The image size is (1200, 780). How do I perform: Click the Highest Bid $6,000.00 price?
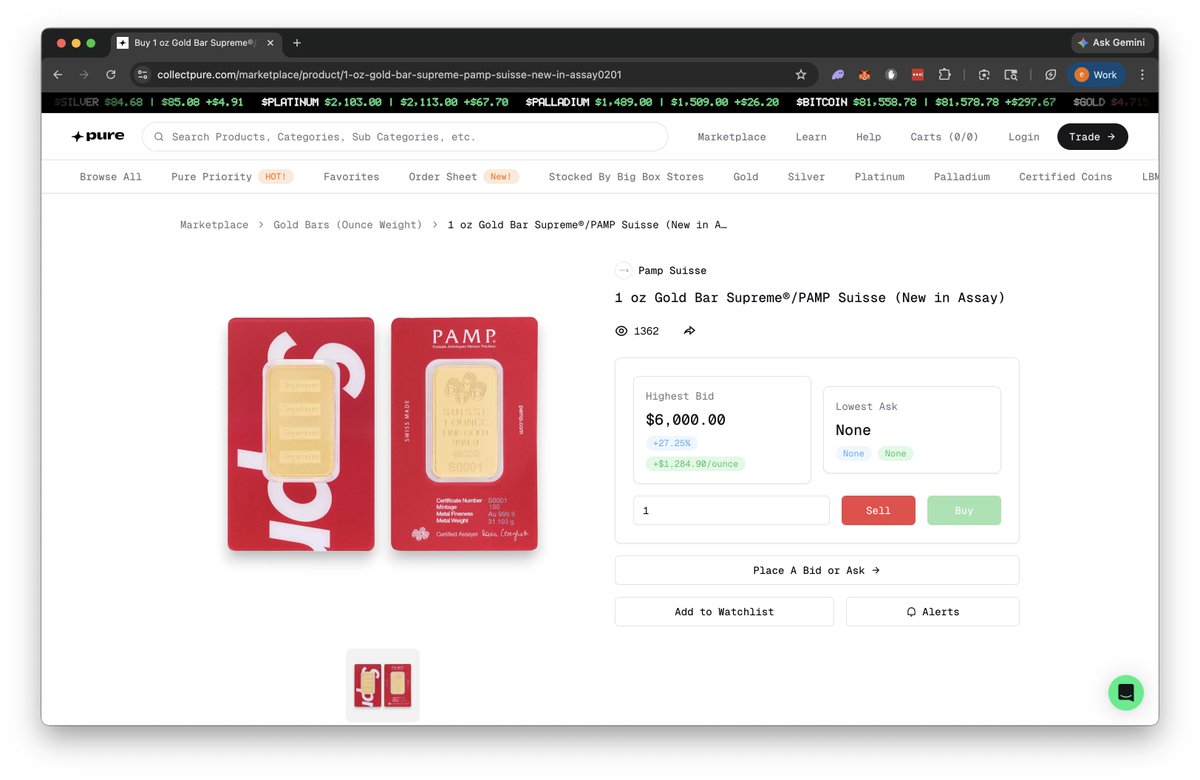point(686,420)
